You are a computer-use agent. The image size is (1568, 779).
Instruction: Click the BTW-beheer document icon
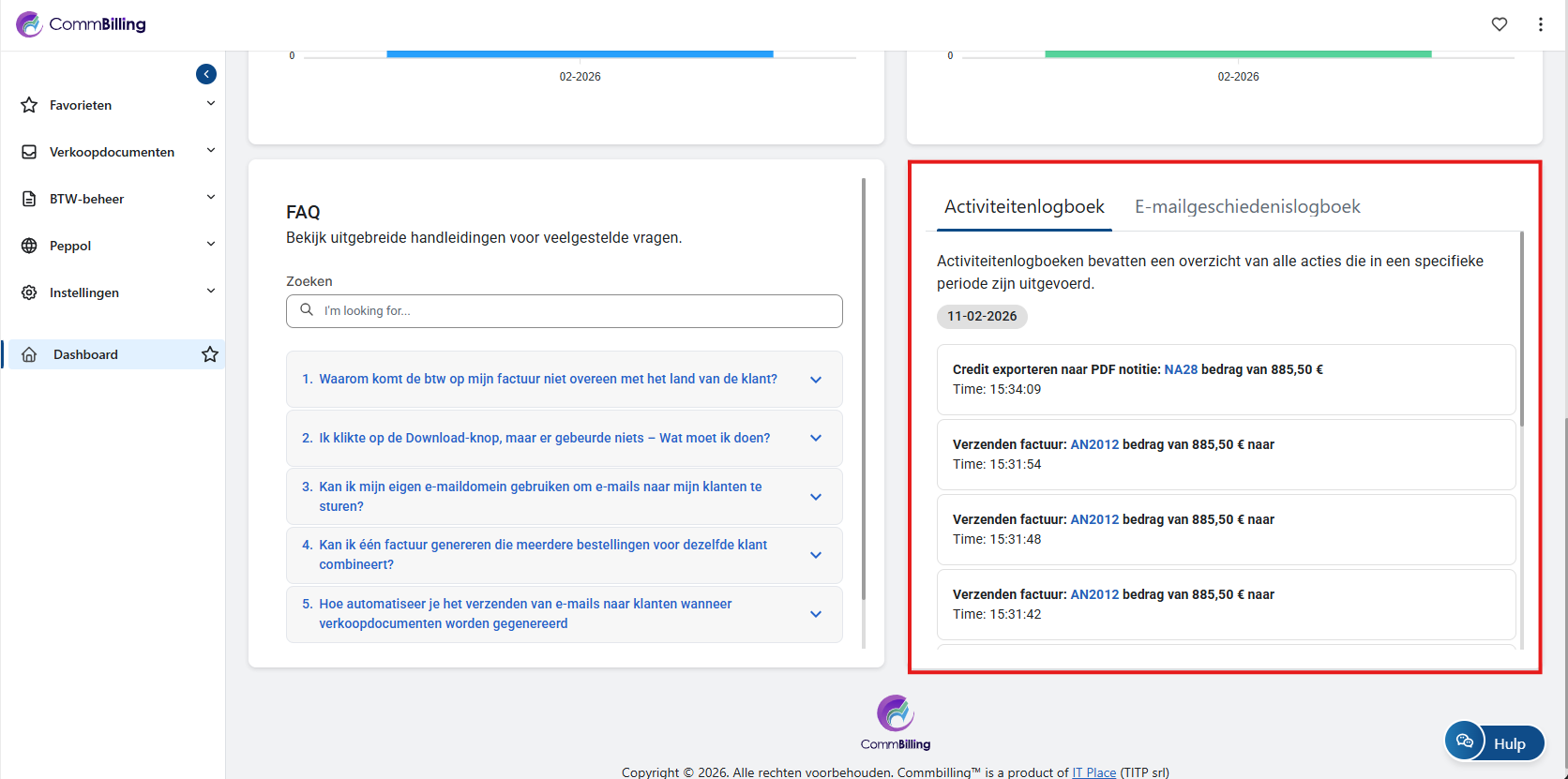[x=29, y=199]
